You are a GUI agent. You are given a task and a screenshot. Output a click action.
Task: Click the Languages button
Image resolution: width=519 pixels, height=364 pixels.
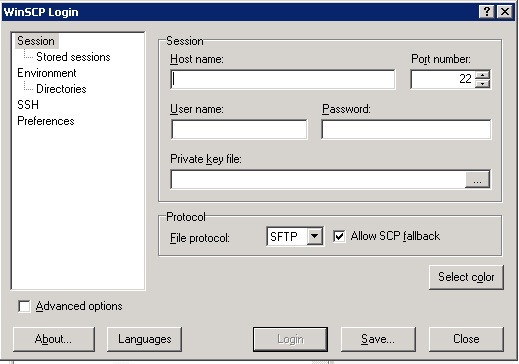click(144, 339)
